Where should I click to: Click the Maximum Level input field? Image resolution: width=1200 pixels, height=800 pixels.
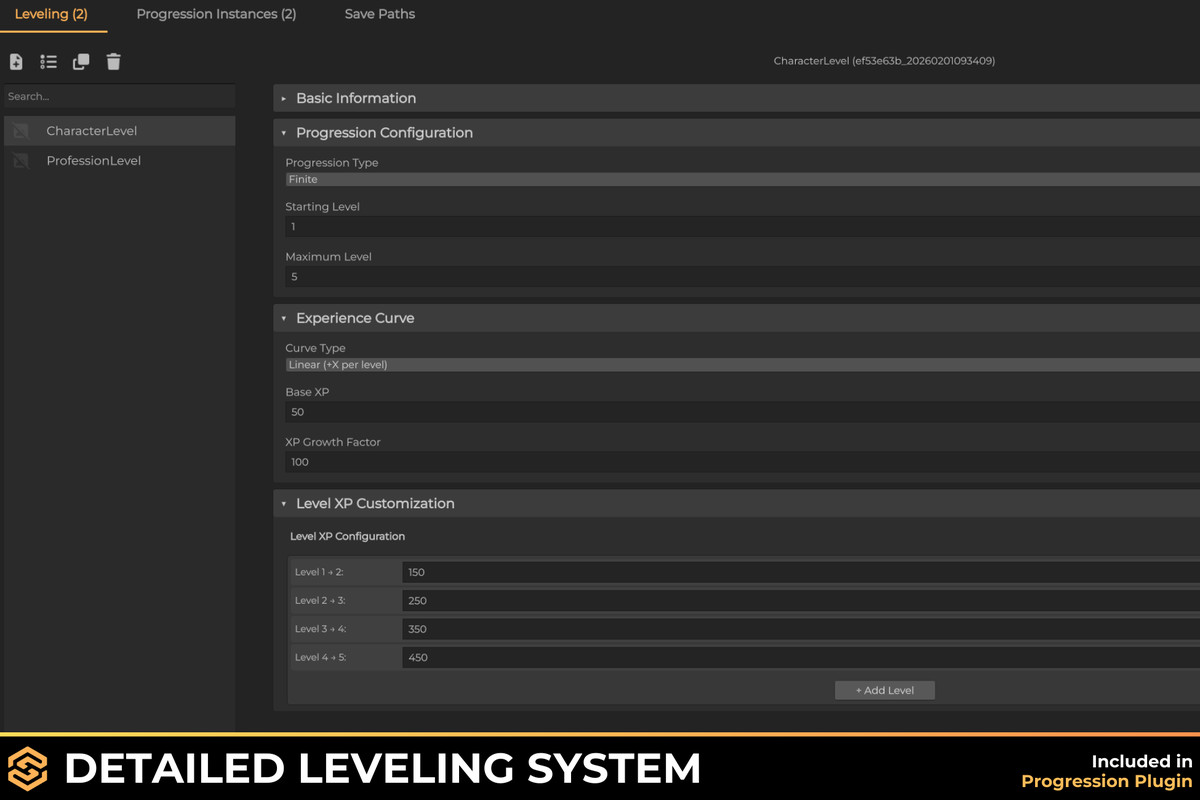coord(742,277)
